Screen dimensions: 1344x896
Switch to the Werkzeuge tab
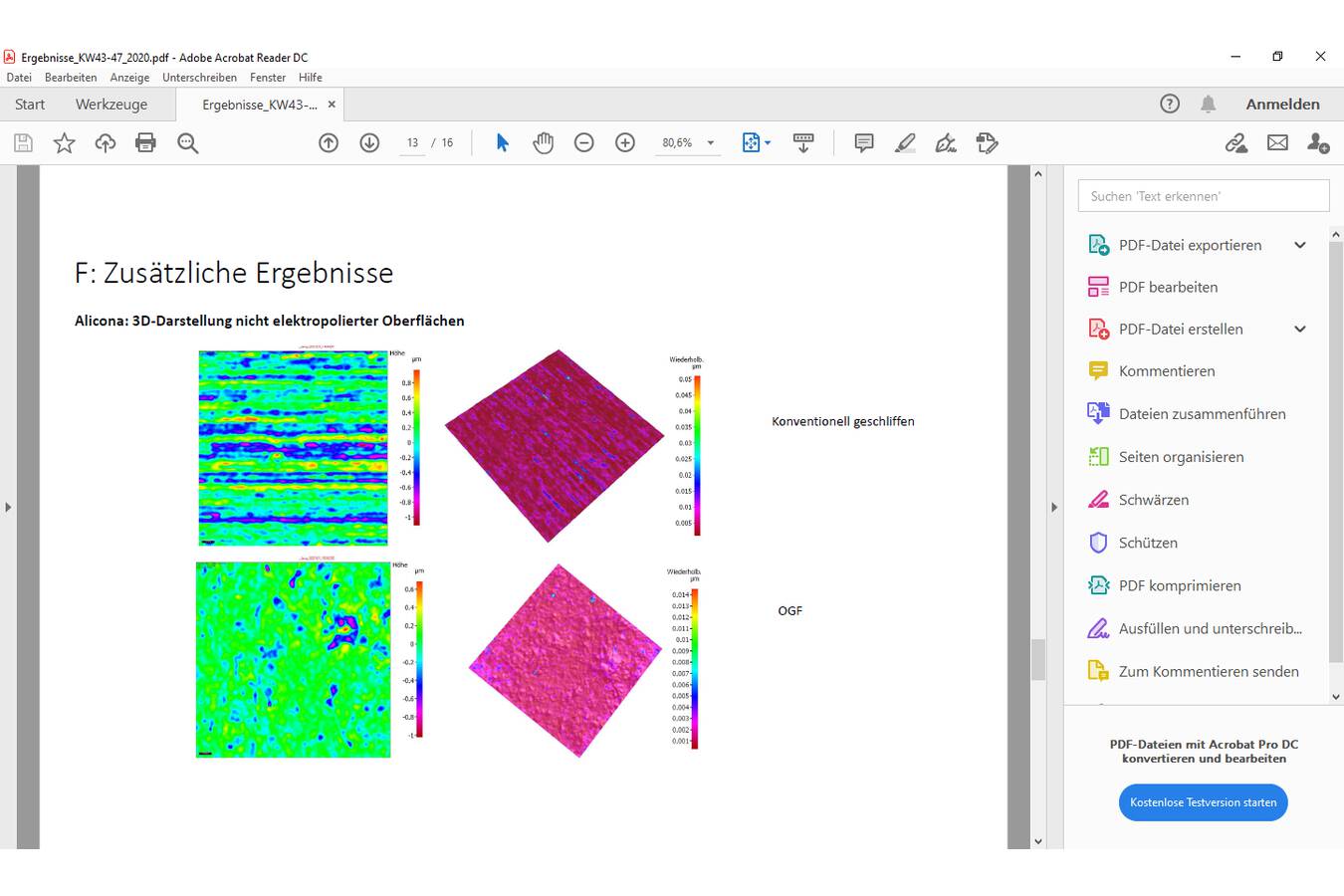click(112, 105)
